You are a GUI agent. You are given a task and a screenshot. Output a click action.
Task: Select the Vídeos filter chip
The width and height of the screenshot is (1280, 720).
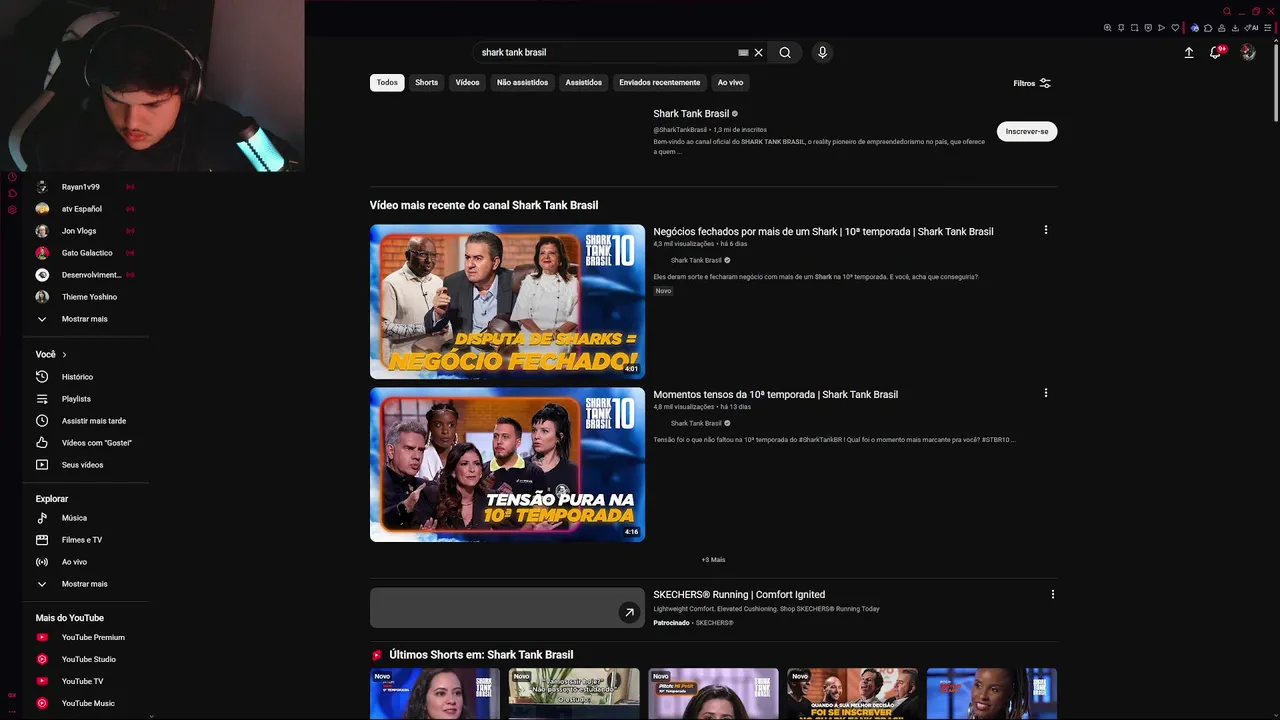coord(468,82)
